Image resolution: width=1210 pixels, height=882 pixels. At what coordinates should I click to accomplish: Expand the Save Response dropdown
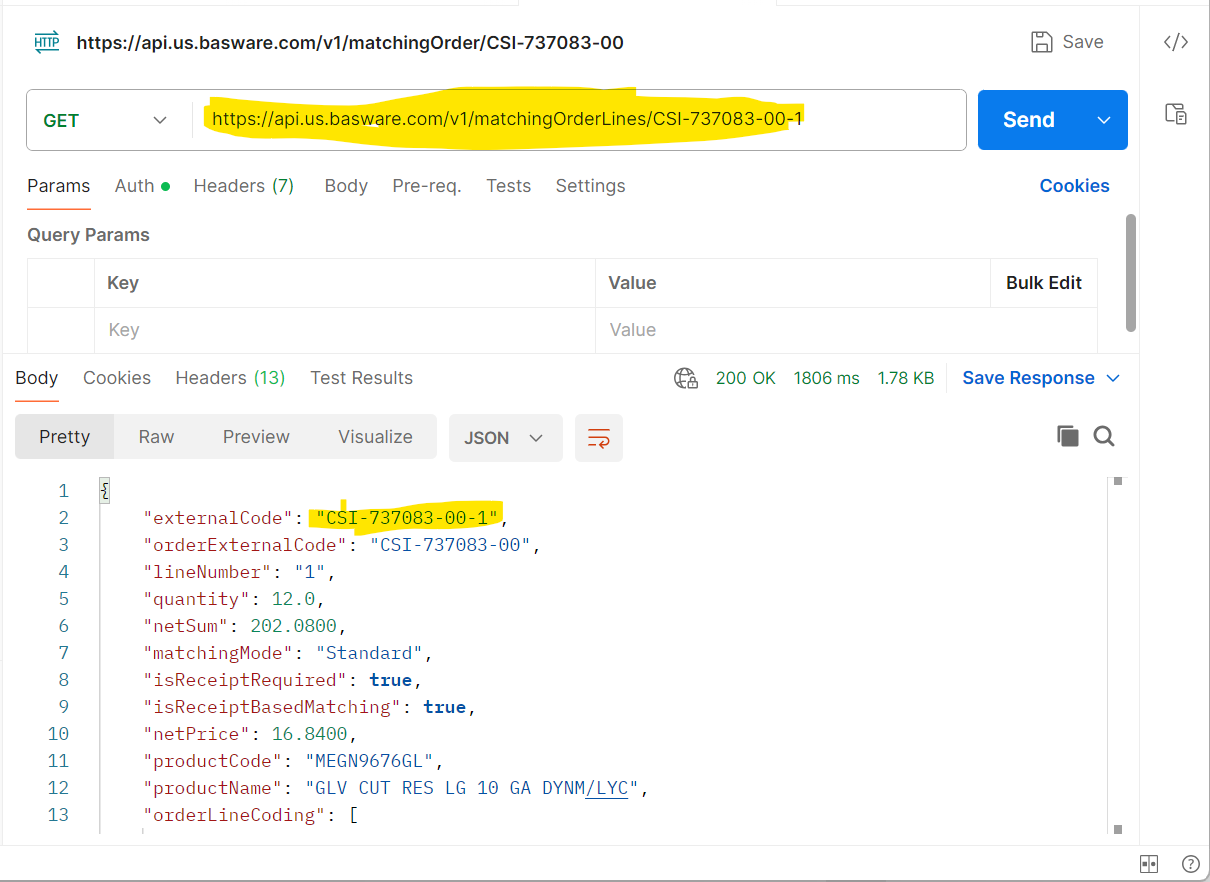point(1041,378)
